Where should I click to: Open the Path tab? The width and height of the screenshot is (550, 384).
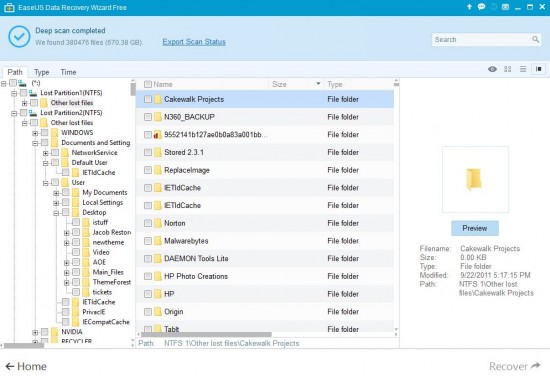(15, 72)
